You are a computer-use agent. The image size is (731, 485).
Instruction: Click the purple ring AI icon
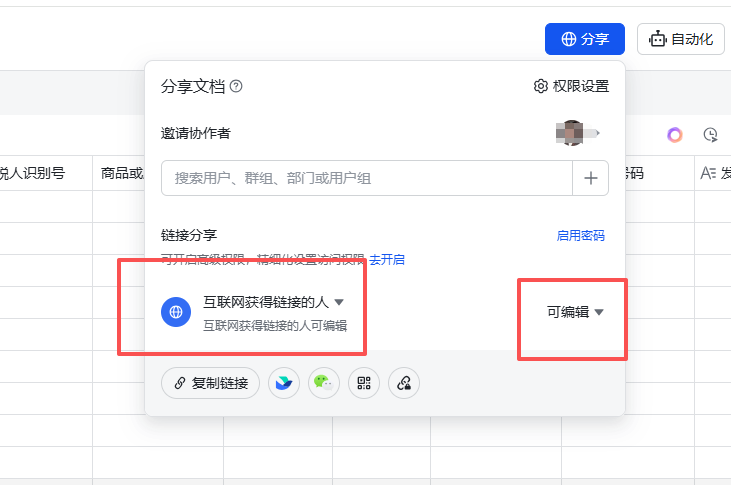(675, 135)
